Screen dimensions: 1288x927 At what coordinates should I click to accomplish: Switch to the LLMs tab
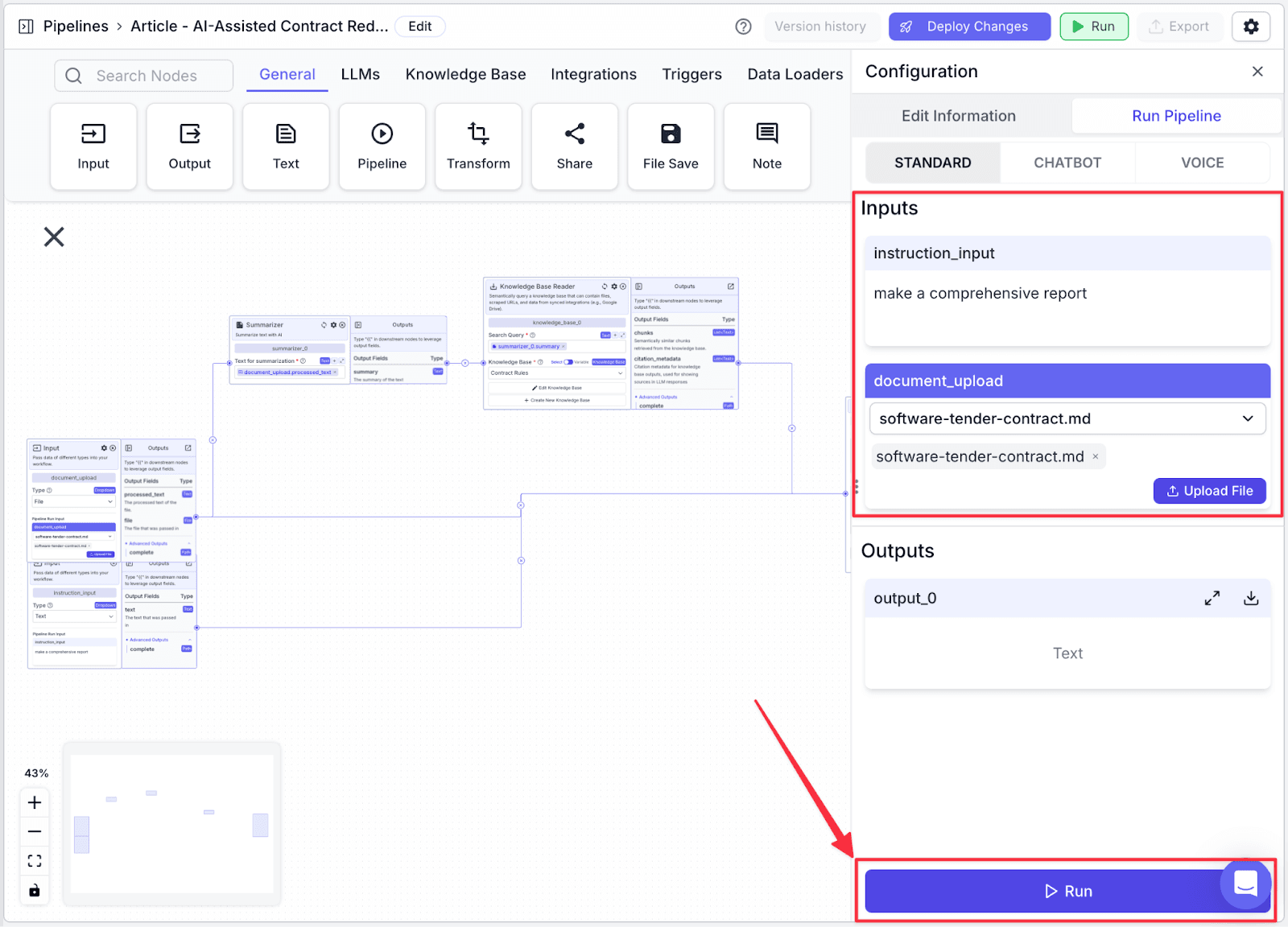coord(360,74)
